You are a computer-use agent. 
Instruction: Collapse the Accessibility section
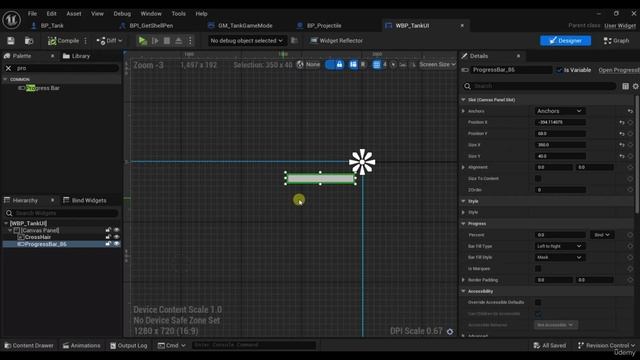tap(463, 291)
